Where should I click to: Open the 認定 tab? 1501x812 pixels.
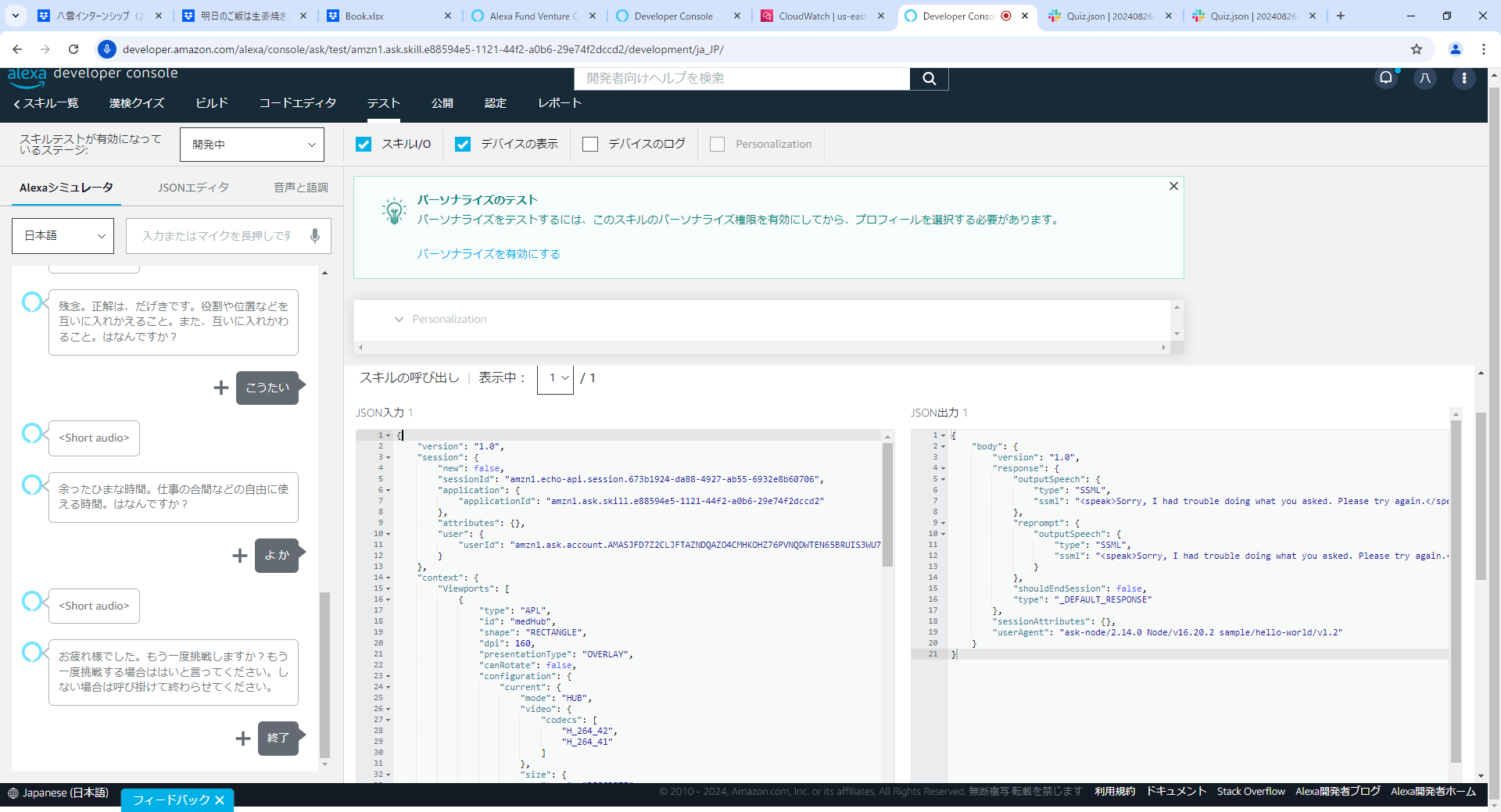(x=496, y=103)
